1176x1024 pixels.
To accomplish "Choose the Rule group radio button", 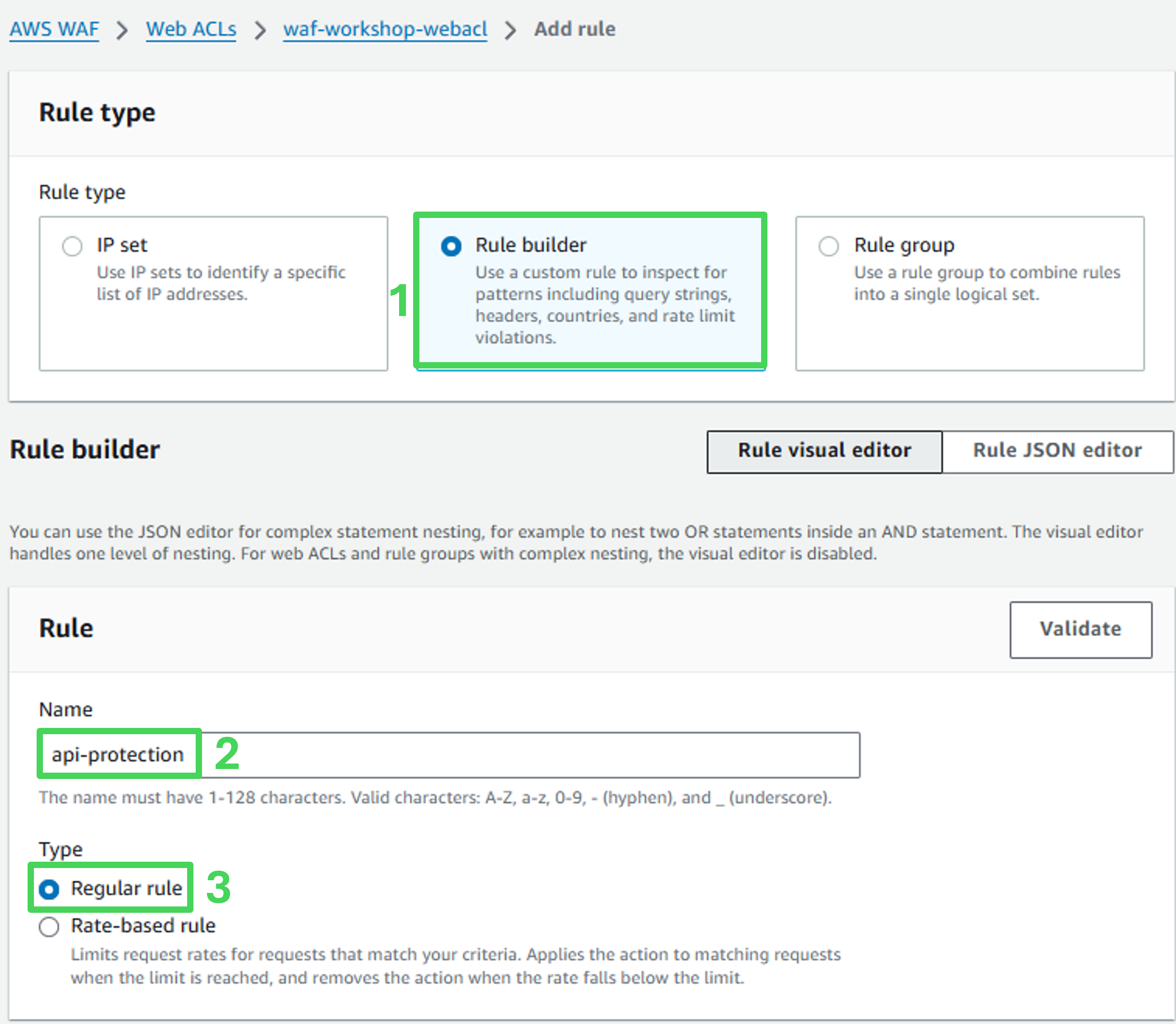I will 828,246.
